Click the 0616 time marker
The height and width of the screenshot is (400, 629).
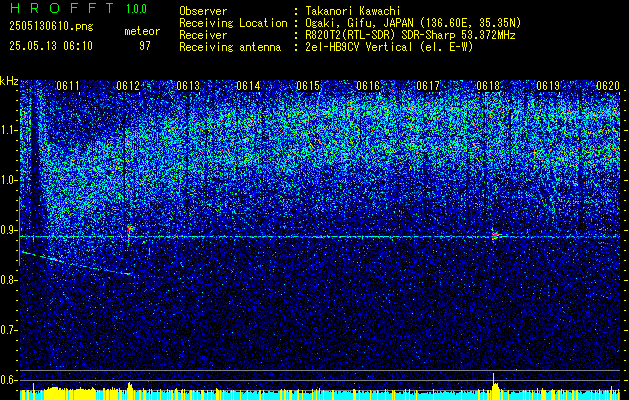tap(368, 86)
